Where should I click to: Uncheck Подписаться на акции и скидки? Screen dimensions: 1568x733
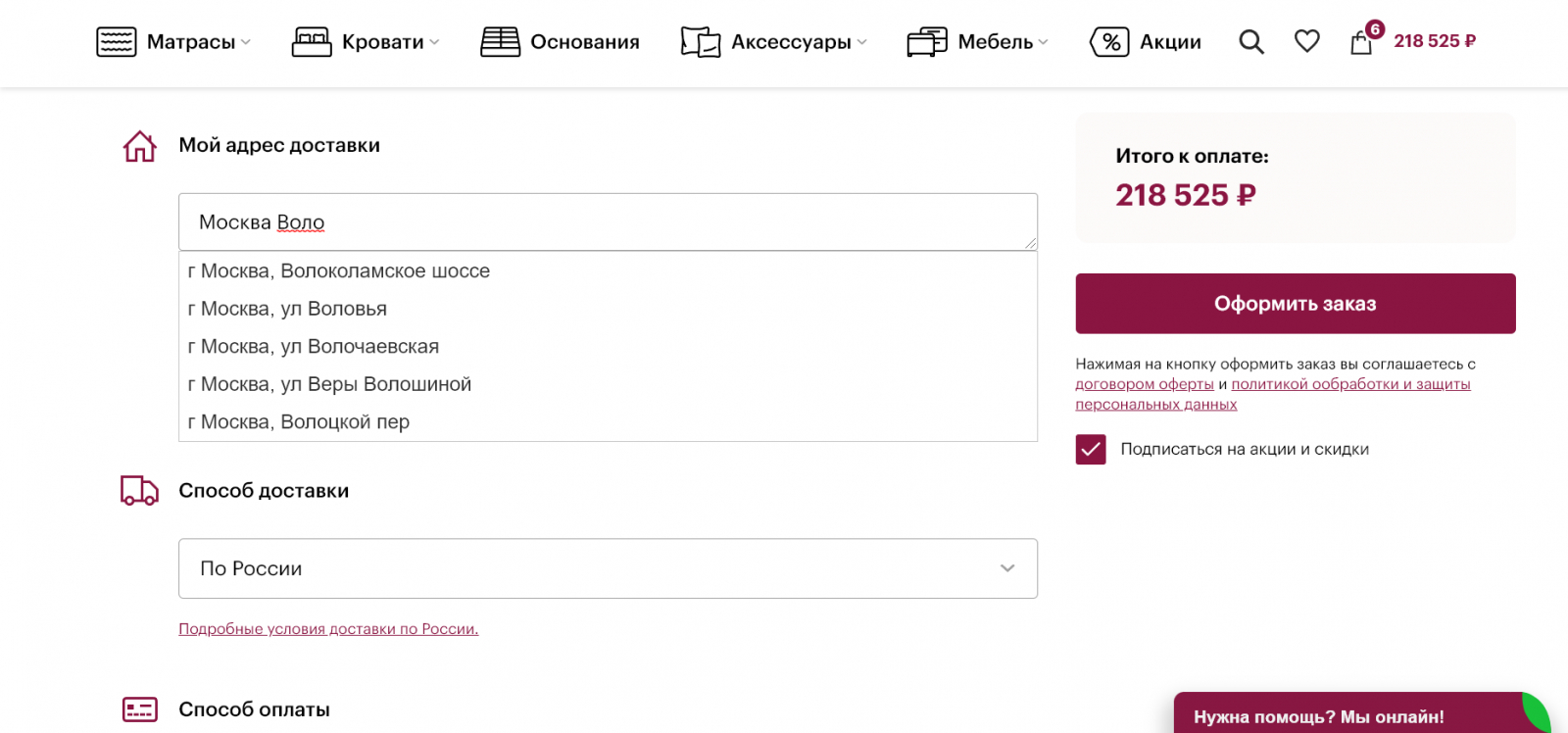pyautogui.click(x=1091, y=450)
